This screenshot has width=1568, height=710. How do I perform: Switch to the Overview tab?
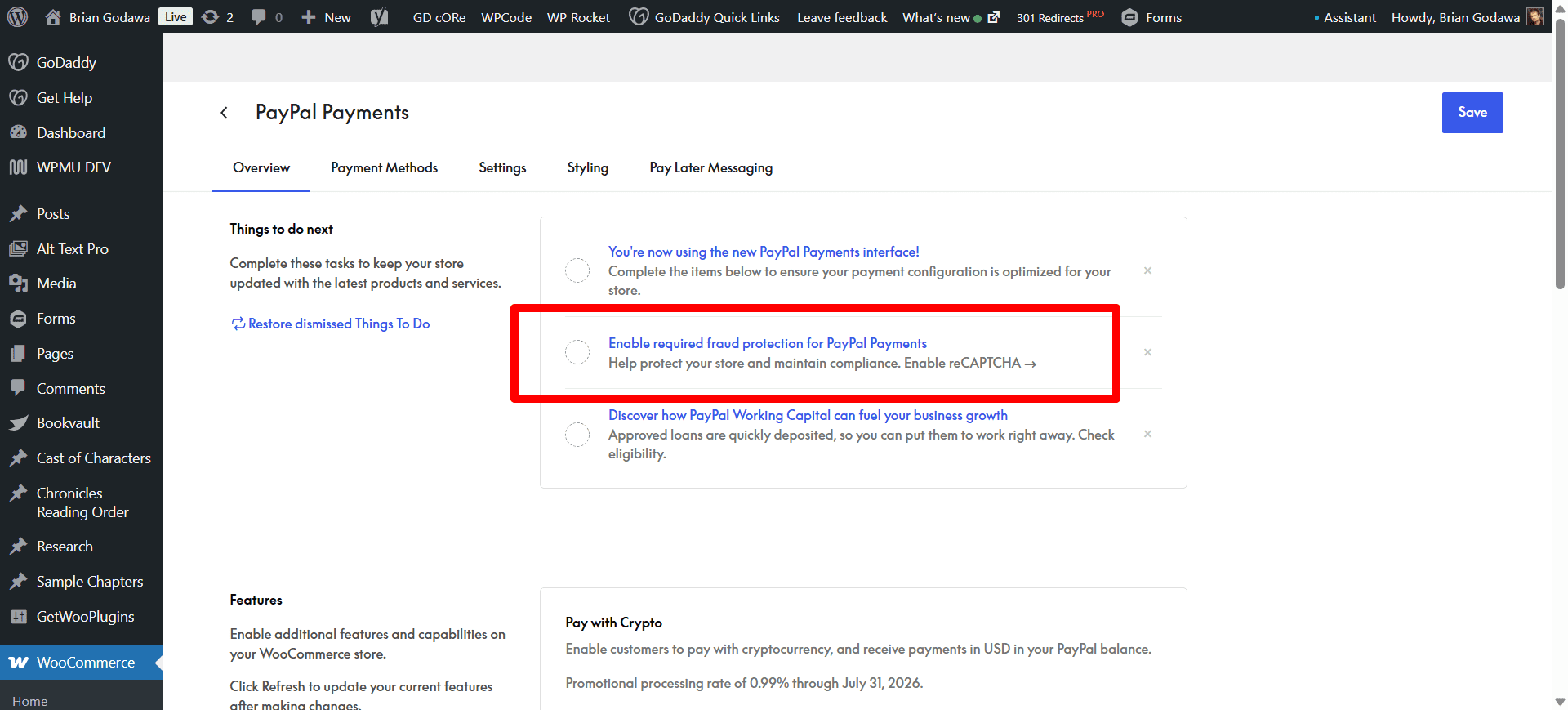[261, 168]
